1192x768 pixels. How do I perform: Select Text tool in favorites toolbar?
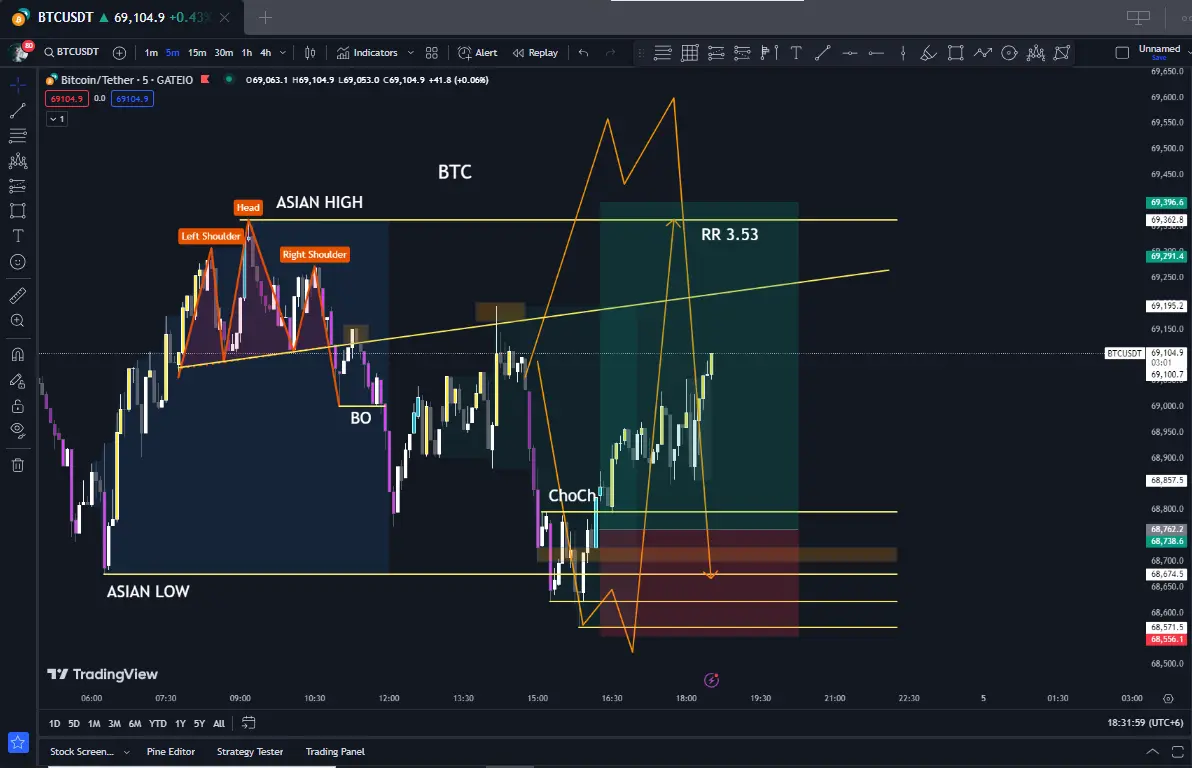(796, 52)
